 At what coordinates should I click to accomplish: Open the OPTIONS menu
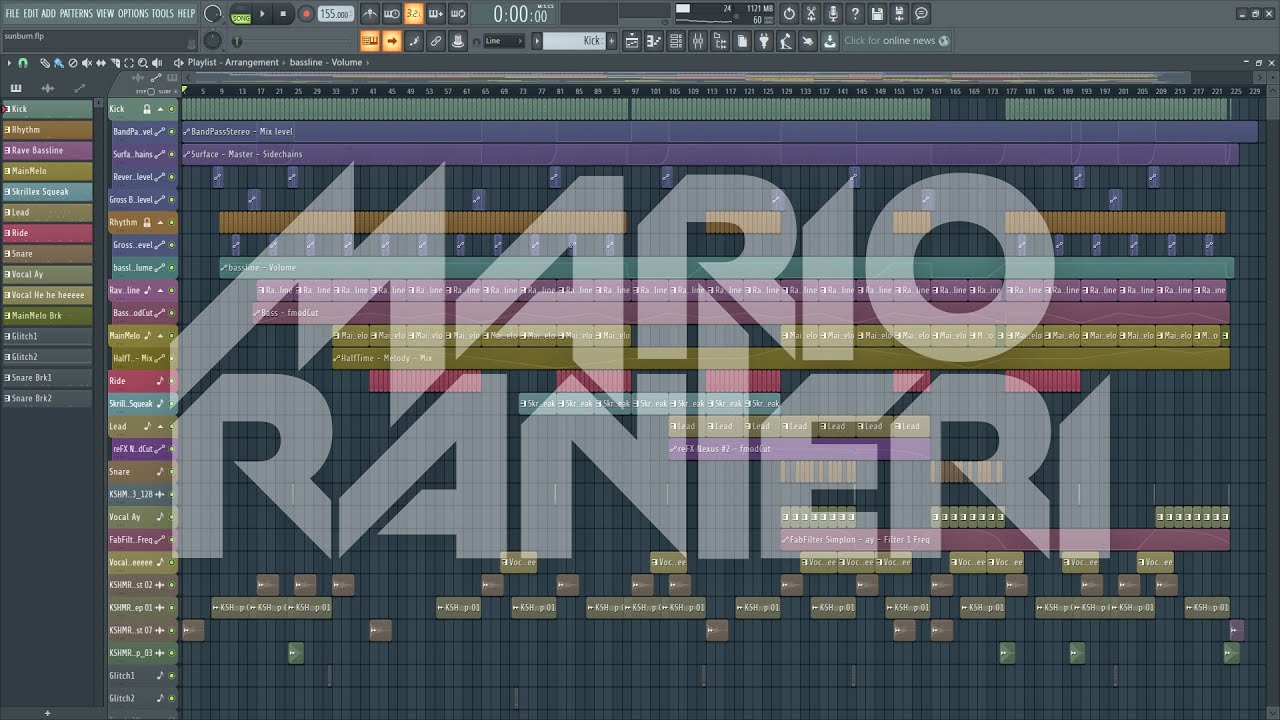click(x=133, y=13)
